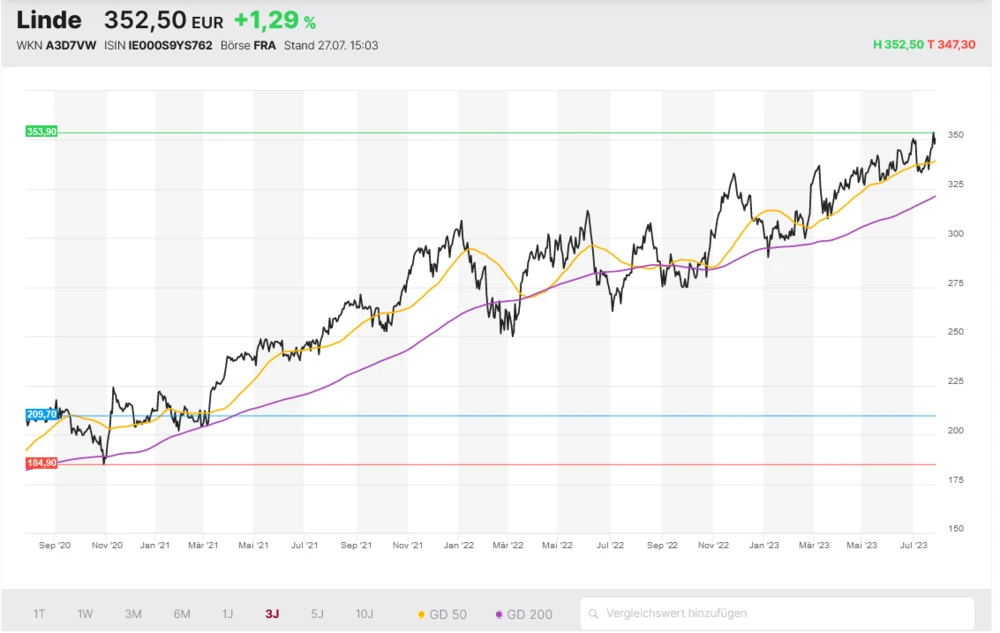Click the orange GD 50 legend dot
Viewport: 1000px width, 633px height.
coord(421,614)
